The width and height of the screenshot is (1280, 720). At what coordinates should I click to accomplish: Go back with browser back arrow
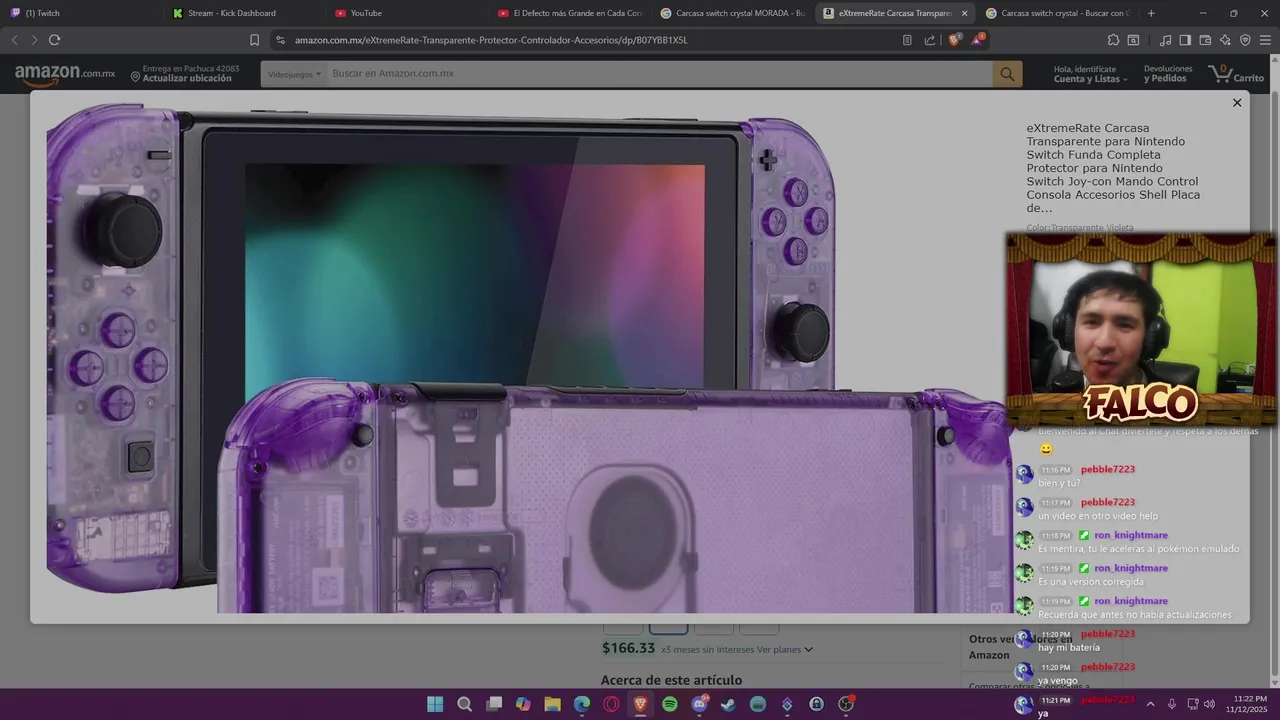(x=14, y=40)
